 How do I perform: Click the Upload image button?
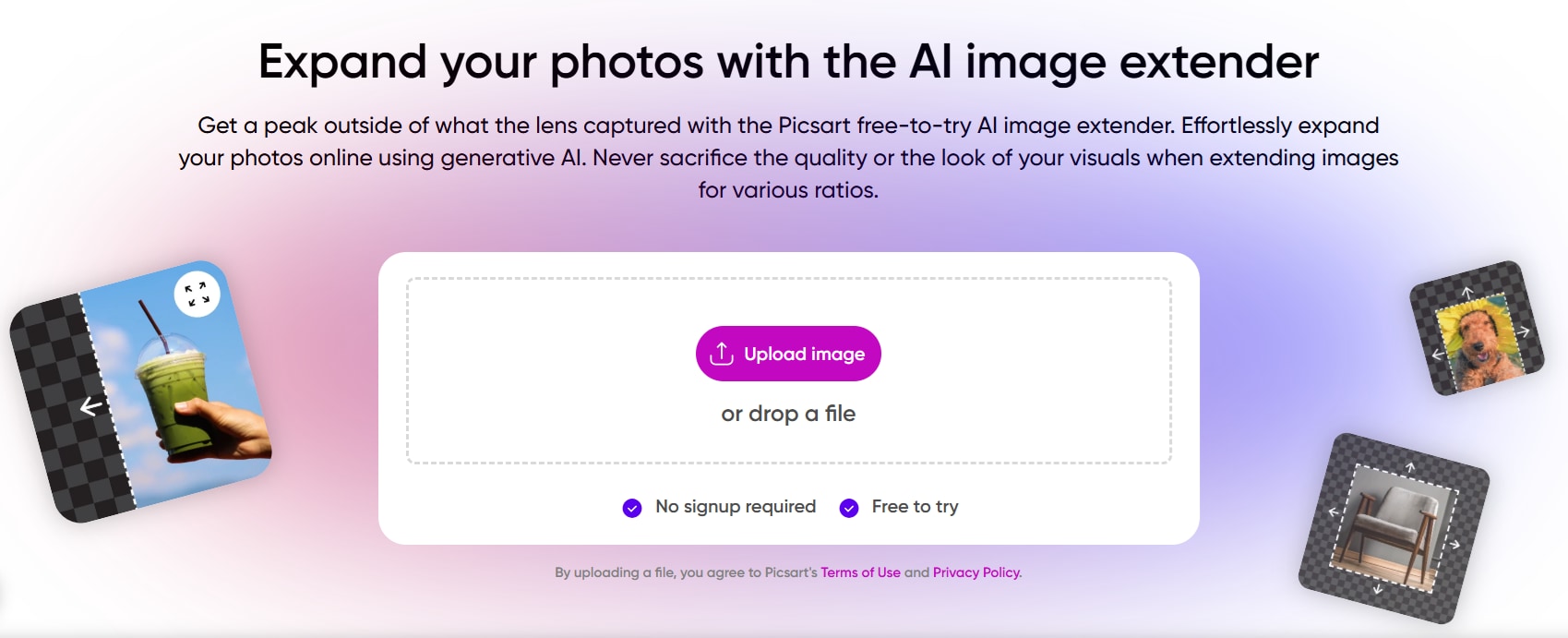[x=788, y=353]
